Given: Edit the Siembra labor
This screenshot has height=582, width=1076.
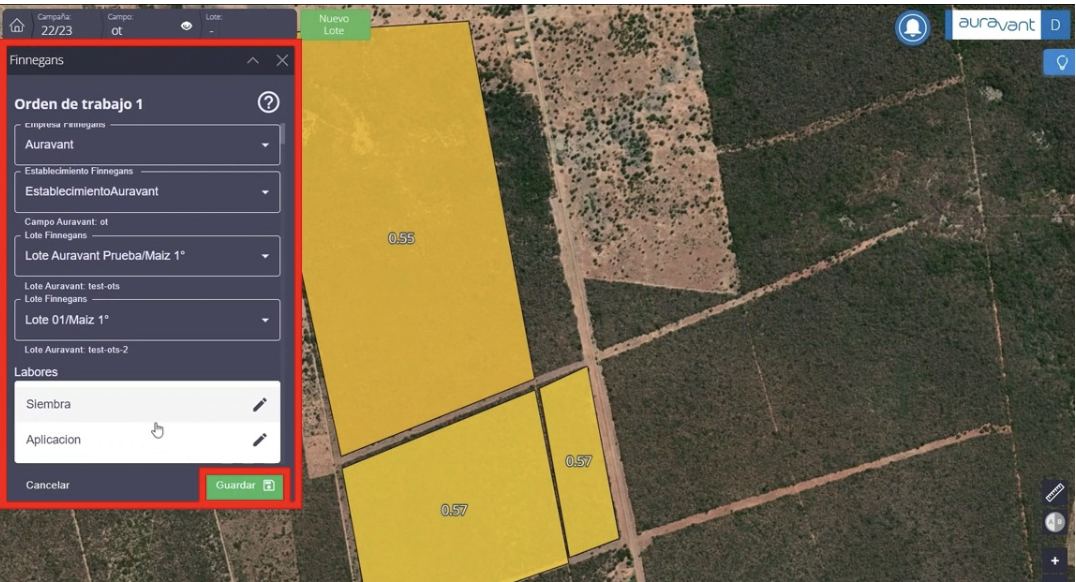Looking at the screenshot, I should pyautogui.click(x=259, y=404).
